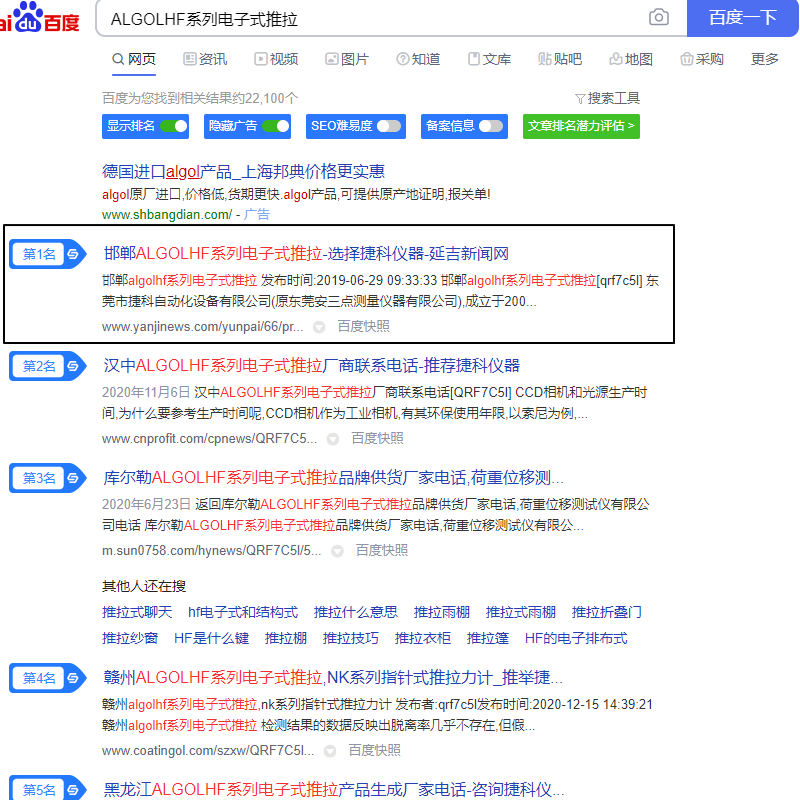Open 百度快照 for cnprofit result
Image resolution: width=800 pixels, height=800 pixels.
(x=378, y=438)
